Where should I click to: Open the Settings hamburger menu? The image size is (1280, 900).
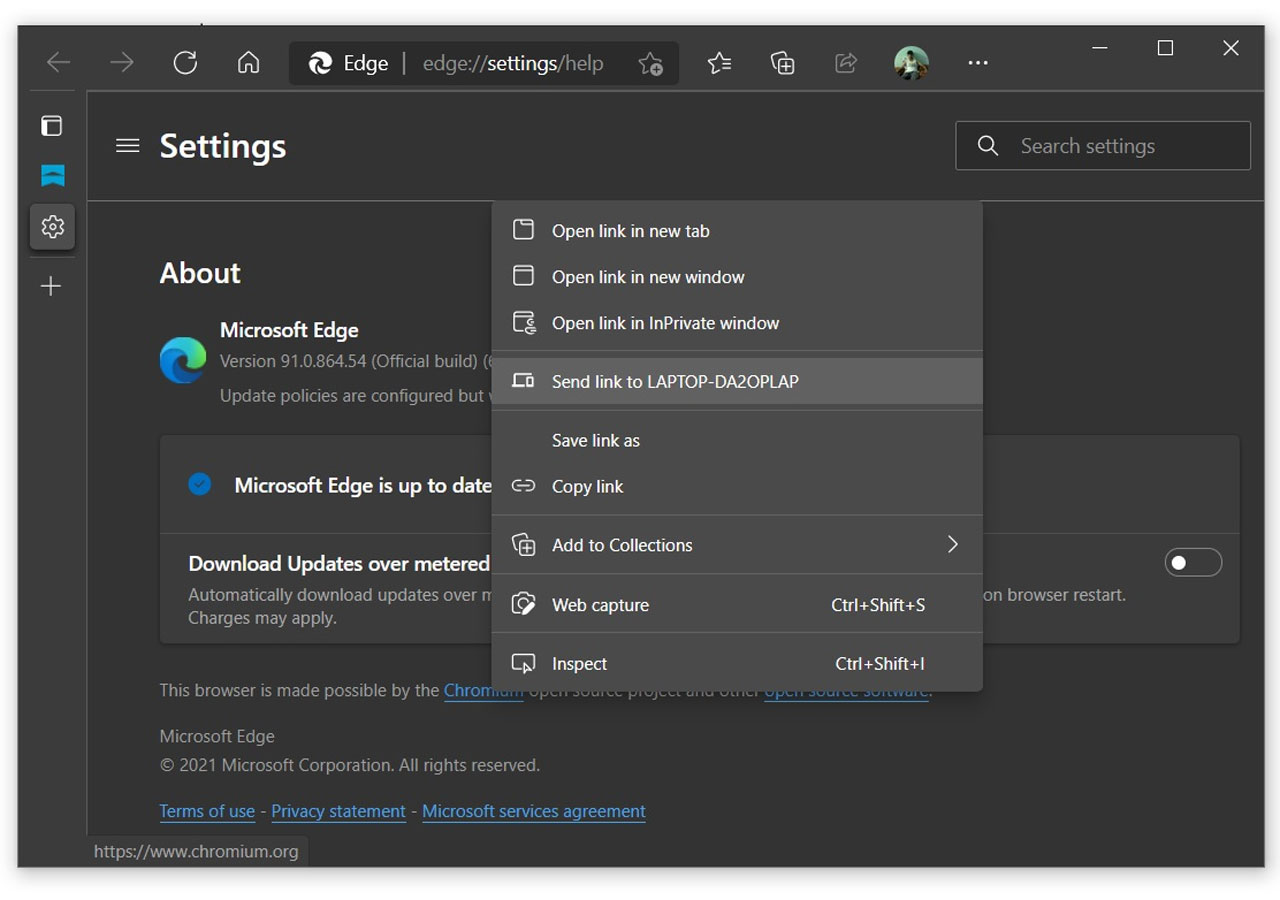point(127,145)
